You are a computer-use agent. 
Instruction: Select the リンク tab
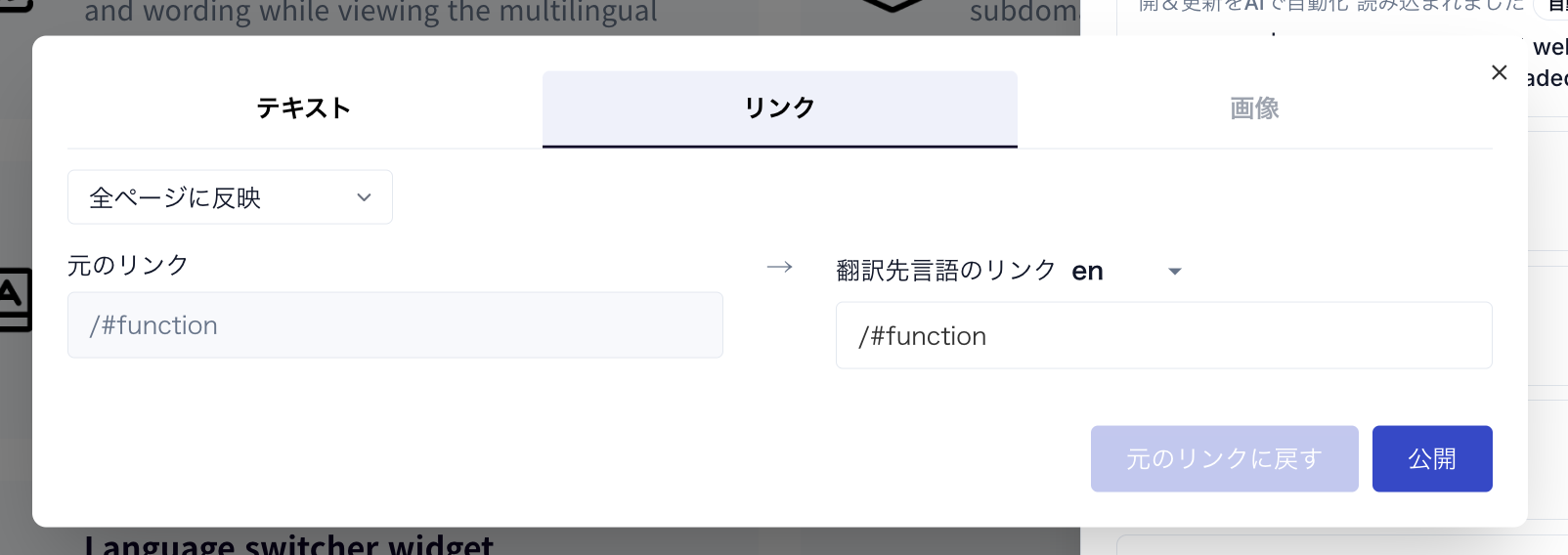pyautogui.click(x=780, y=108)
